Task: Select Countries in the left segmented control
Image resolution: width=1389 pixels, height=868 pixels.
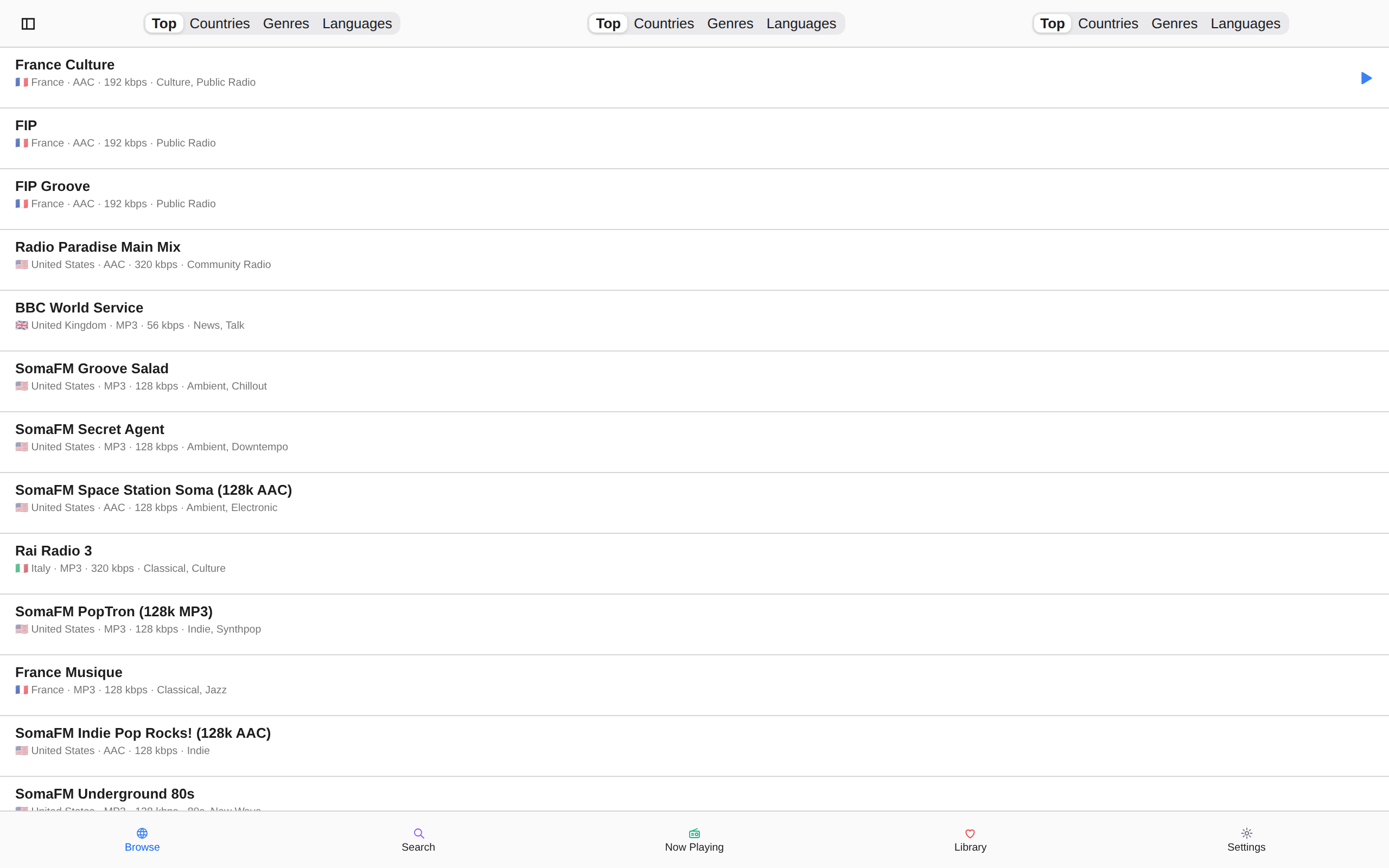Action: click(220, 23)
